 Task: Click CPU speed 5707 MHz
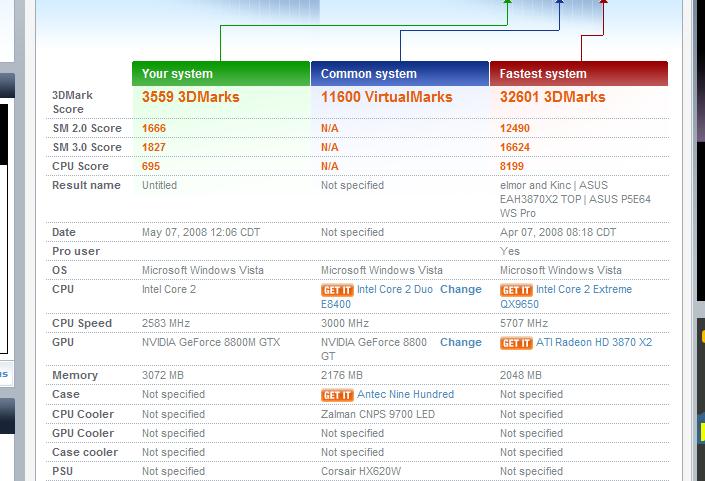(x=524, y=323)
